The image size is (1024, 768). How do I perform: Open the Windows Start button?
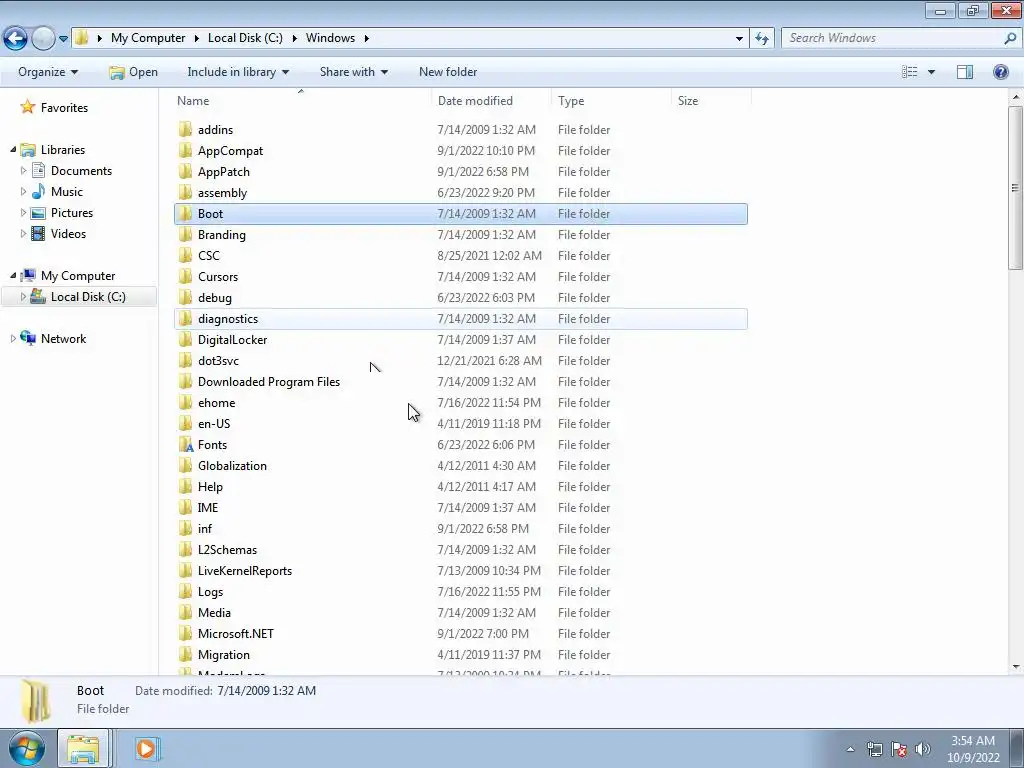pyautogui.click(x=27, y=748)
